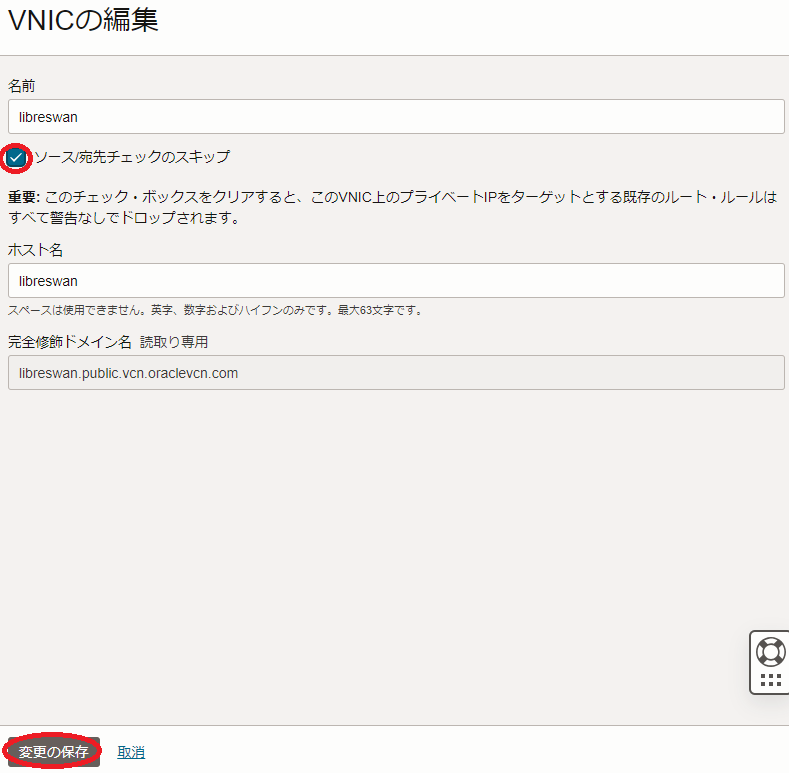Uncheck the skip source/destination check checkbox
This screenshot has height=773, width=789.
(16, 158)
